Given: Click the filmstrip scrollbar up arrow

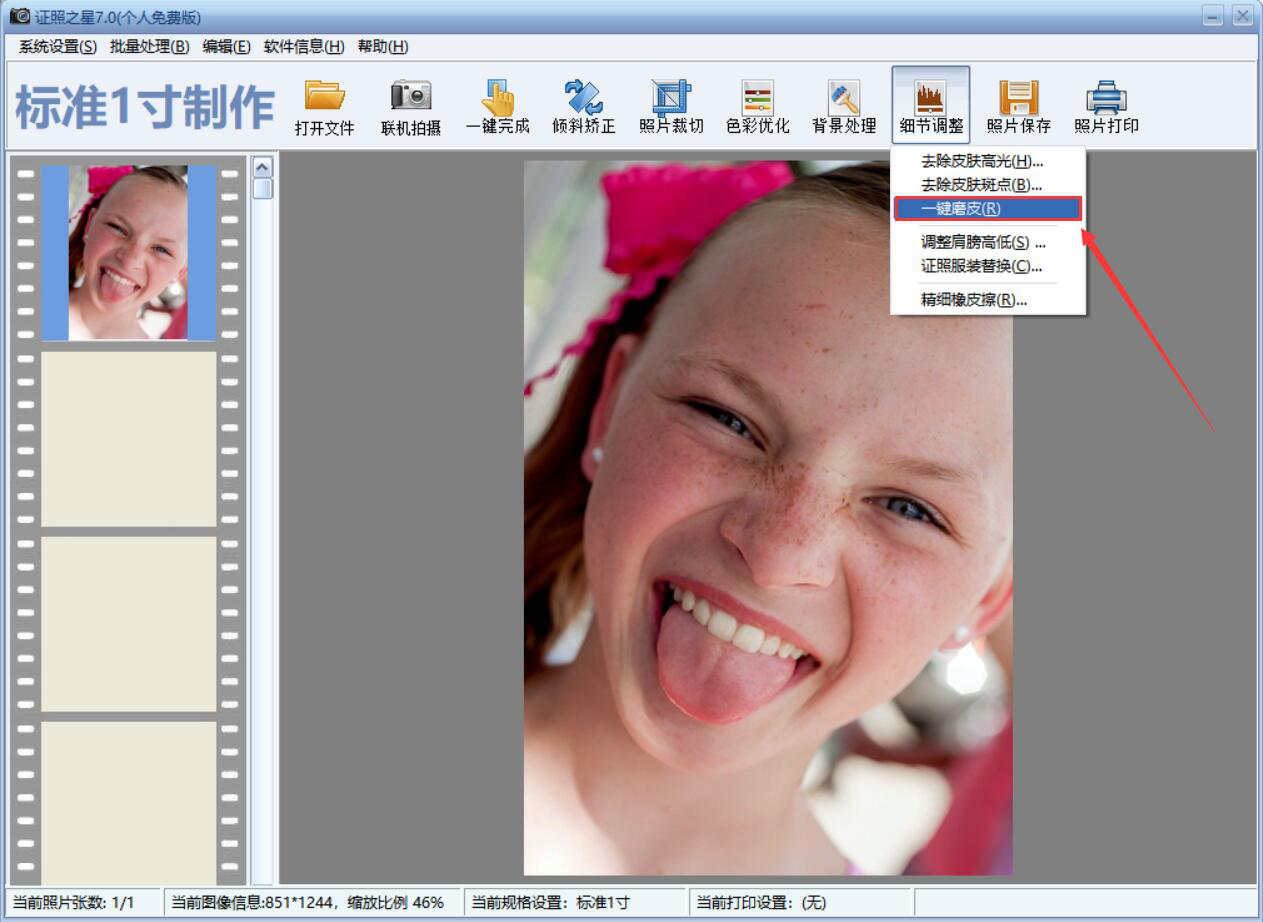Looking at the screenshot, I should pyautogui.click(x=263, y=167).
